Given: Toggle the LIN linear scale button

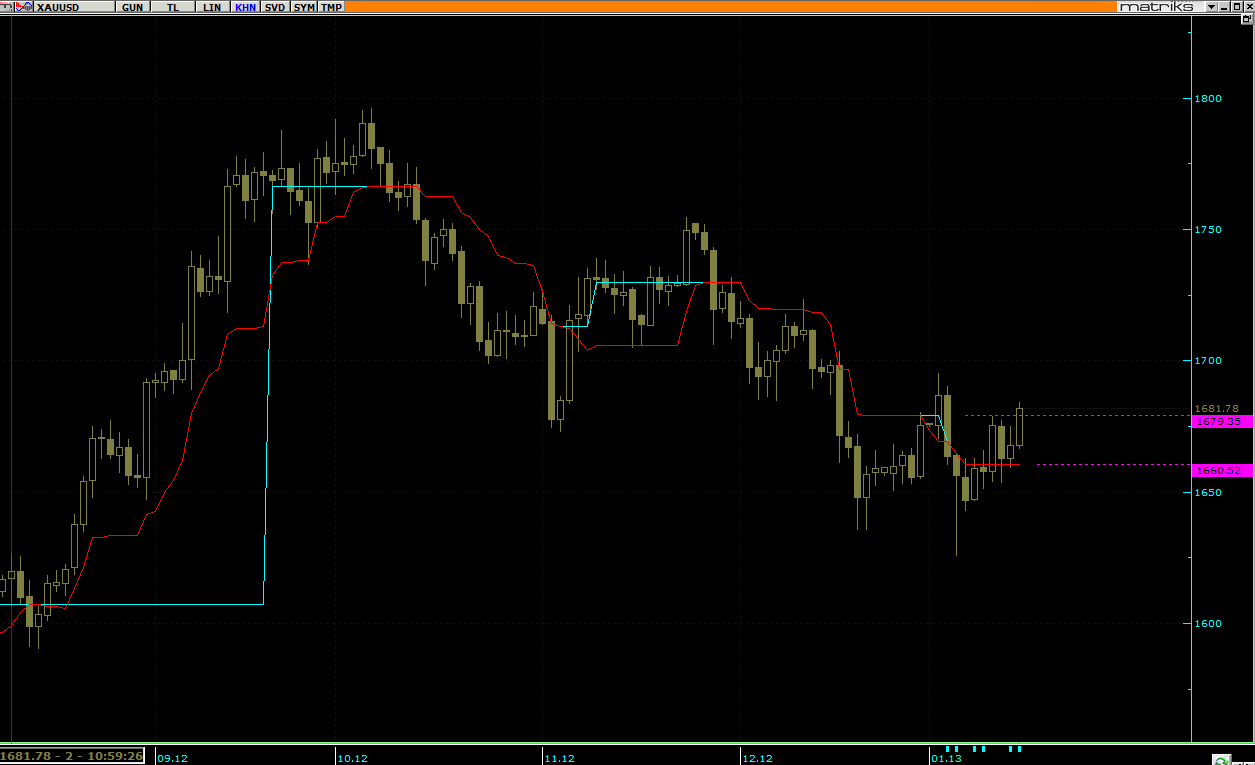Looking at the screenshot, I should (211, 7).
